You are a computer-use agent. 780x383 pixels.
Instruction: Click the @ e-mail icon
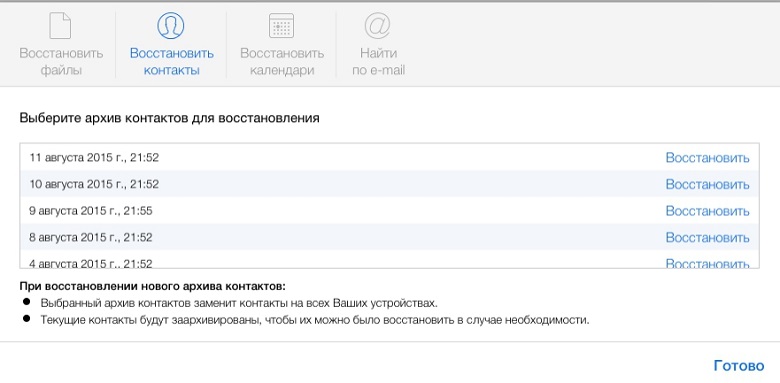378,25
